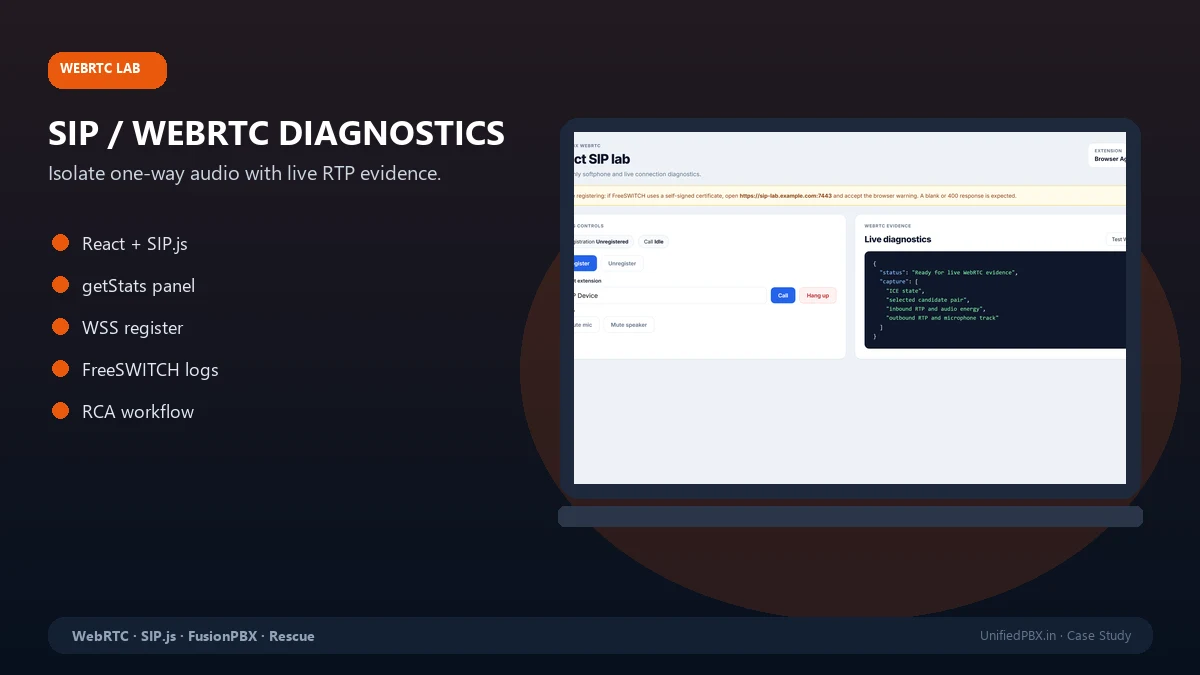
Task: Click the text 'getStats panel'
Action: (x=138, y=286)
